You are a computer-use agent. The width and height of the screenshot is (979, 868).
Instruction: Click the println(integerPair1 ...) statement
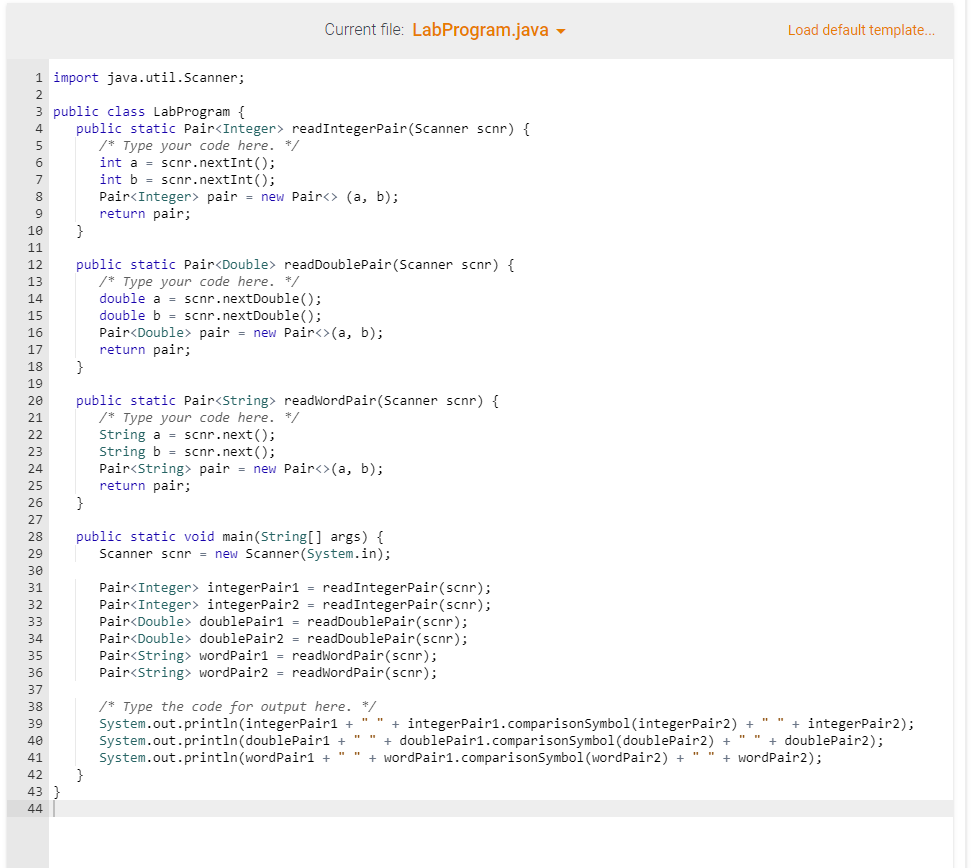pyautogui.click(x=506, y=724)
